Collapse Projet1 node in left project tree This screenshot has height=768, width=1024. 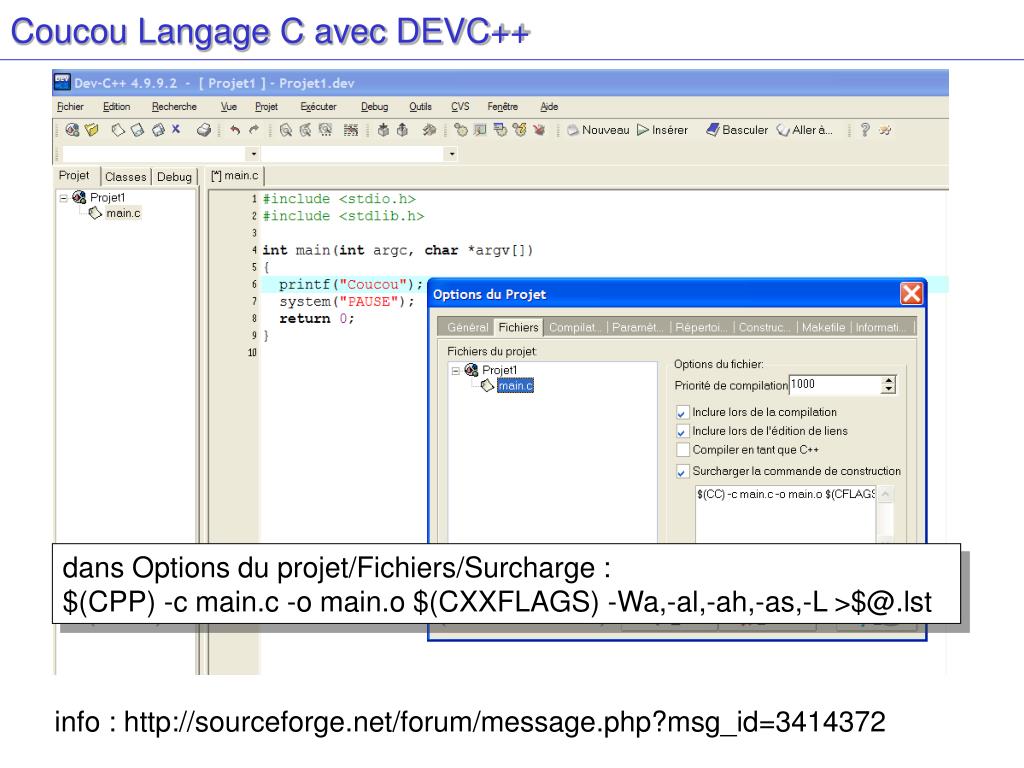tap(63, 197)
